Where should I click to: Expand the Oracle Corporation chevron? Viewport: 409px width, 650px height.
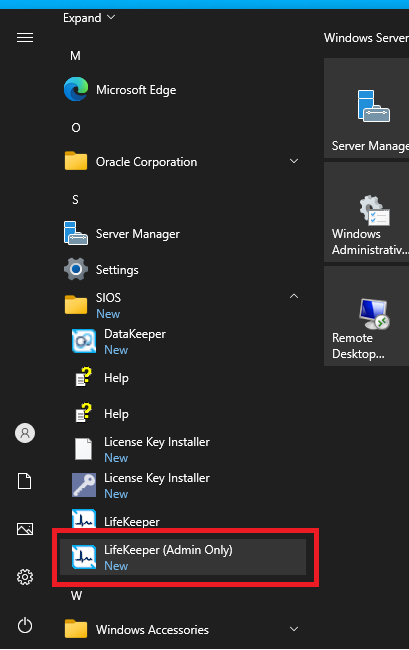(294, 161)
